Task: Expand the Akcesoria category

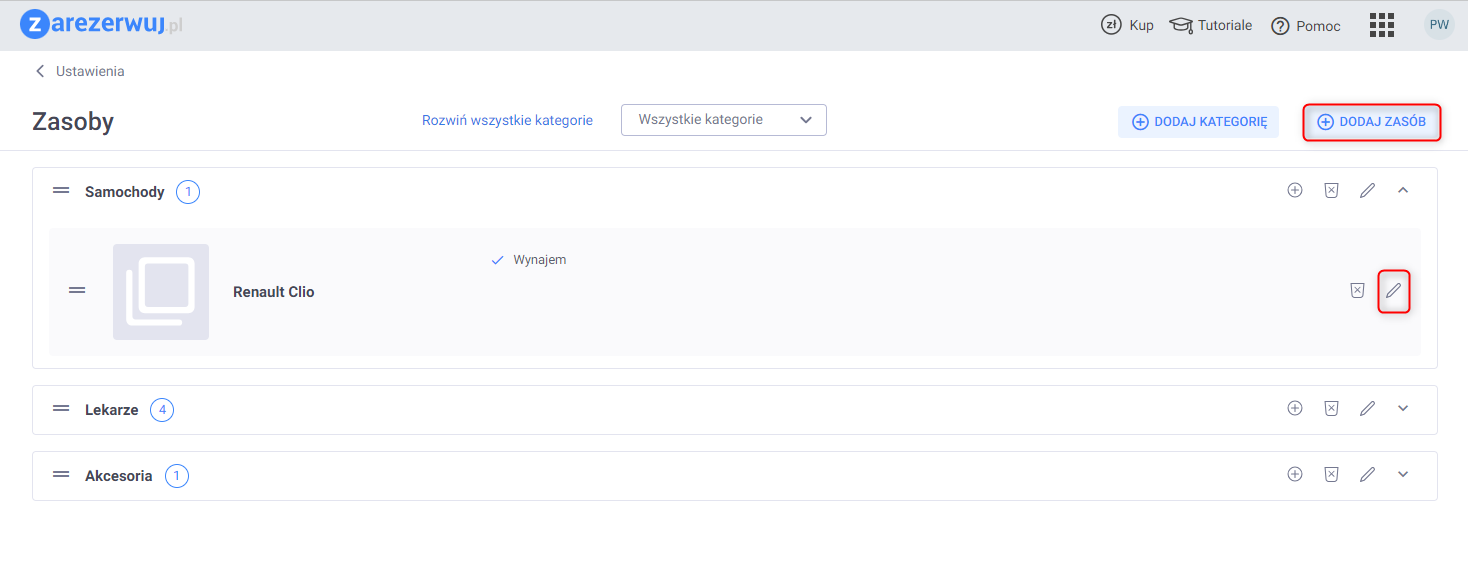Action: click(1403, 474)
